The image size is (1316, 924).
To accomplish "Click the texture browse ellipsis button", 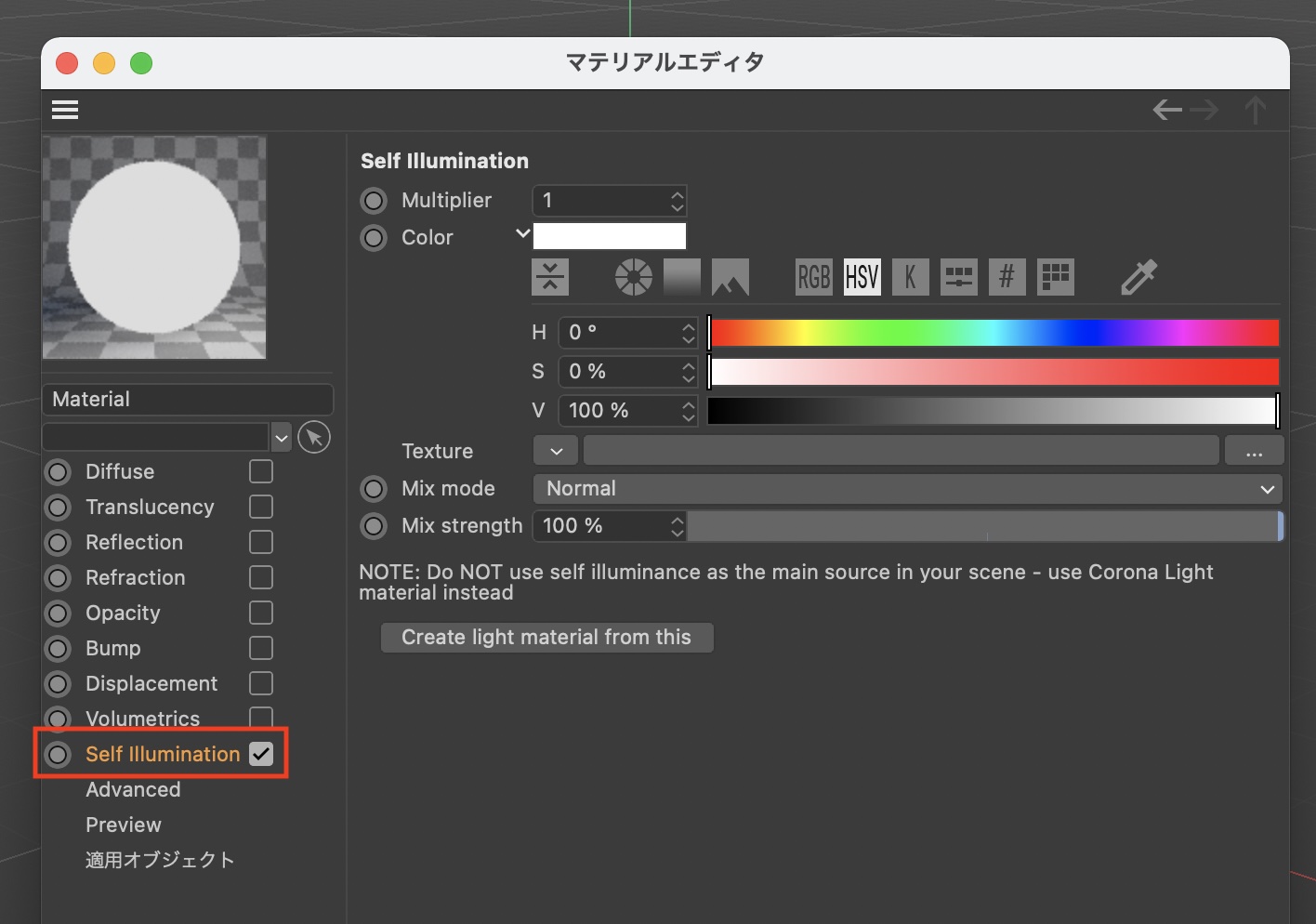I will click(1254, 452).
